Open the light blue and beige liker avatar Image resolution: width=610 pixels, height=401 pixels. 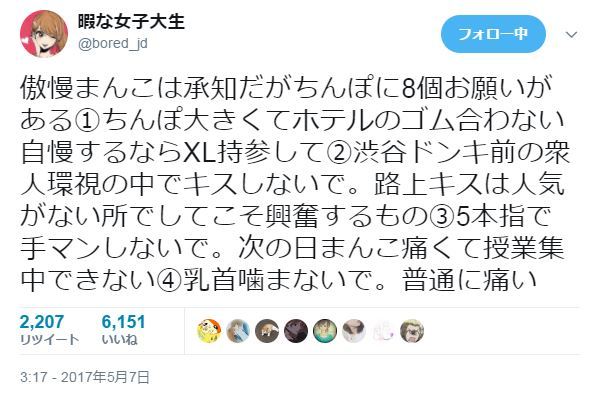point(238,331)
